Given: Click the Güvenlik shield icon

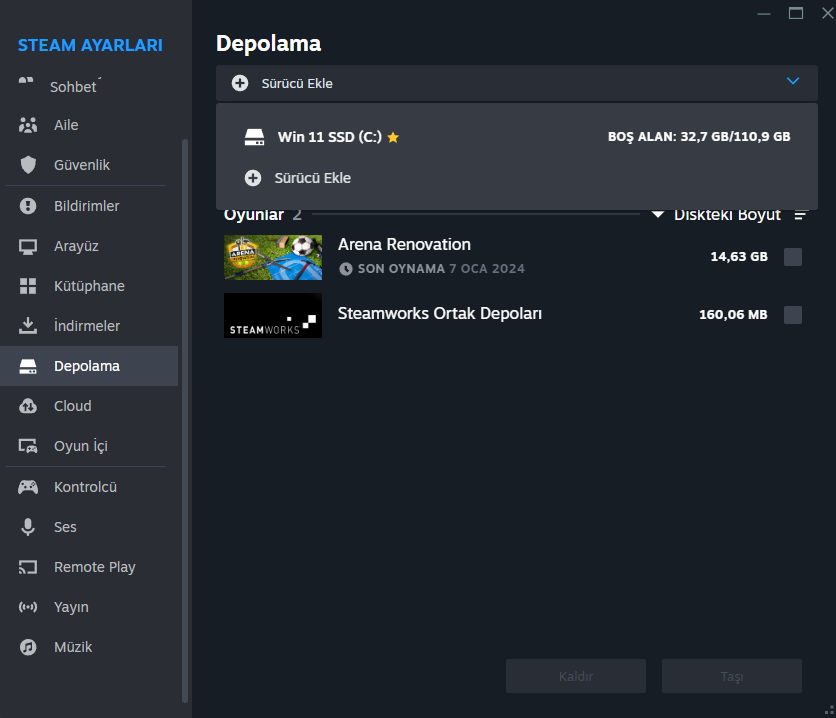Looking at the screenshot, I should 28,165.
